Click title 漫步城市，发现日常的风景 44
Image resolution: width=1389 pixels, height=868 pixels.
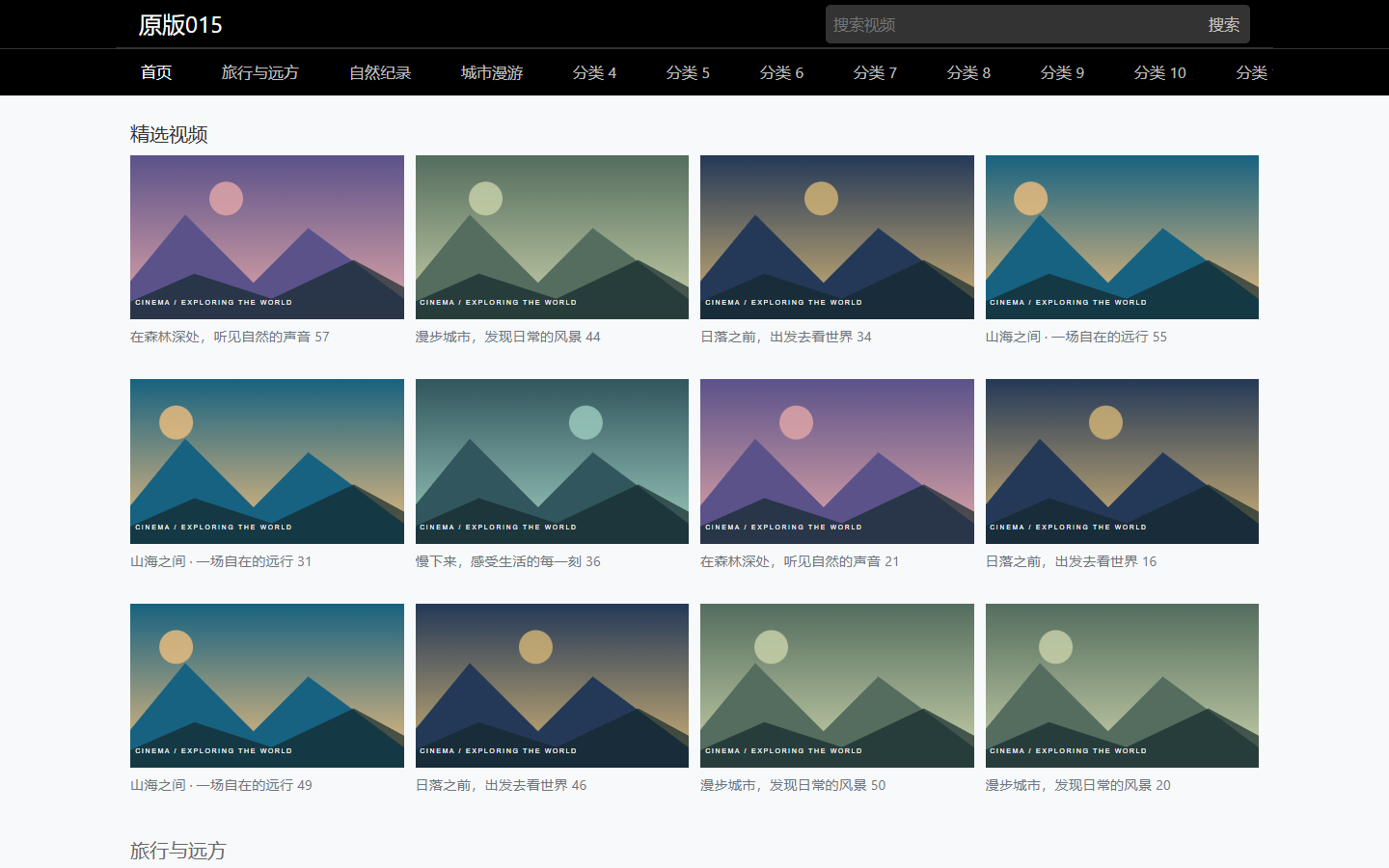508,337
